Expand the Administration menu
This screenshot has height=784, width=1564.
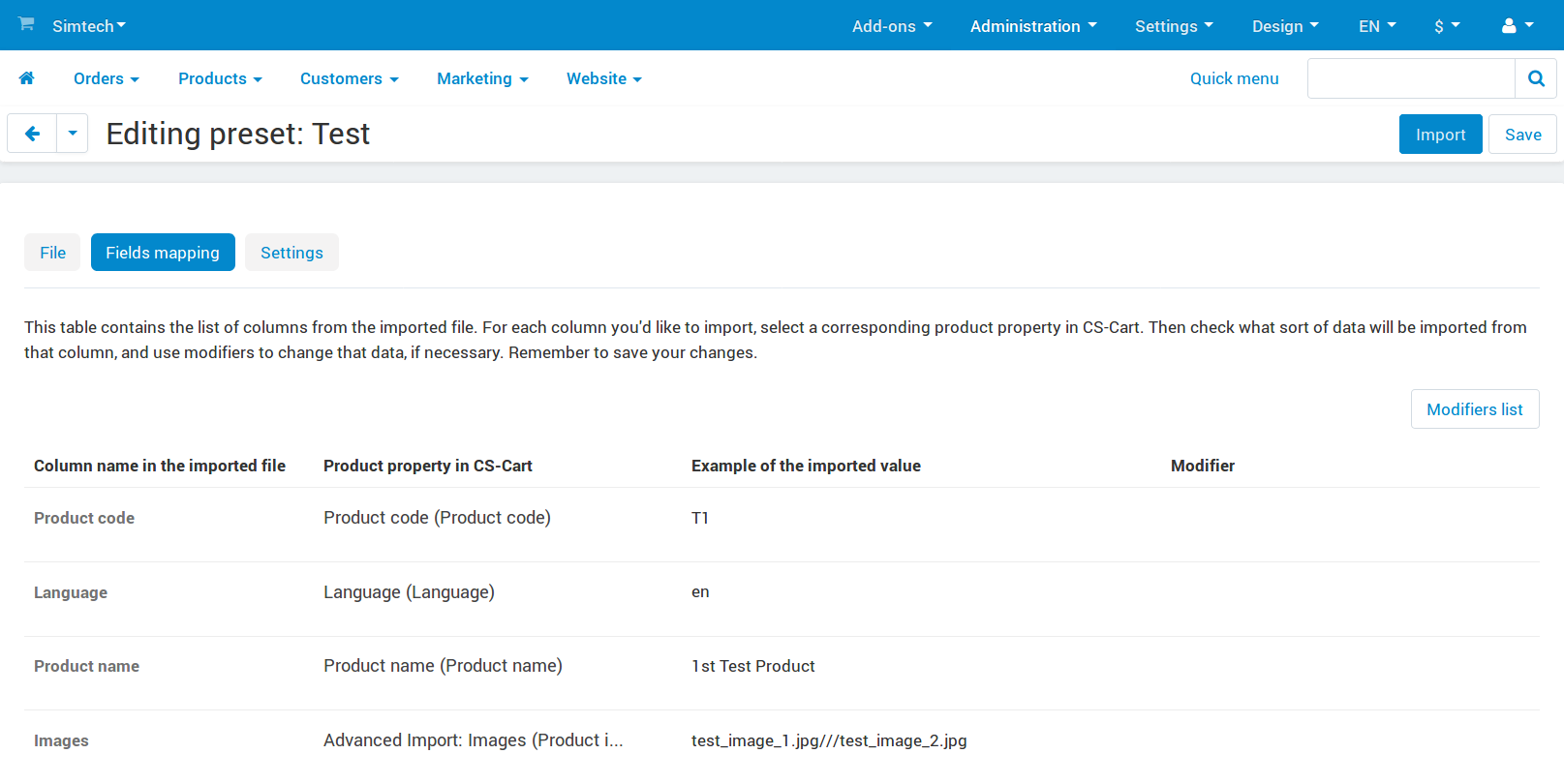click(1033, 26)
